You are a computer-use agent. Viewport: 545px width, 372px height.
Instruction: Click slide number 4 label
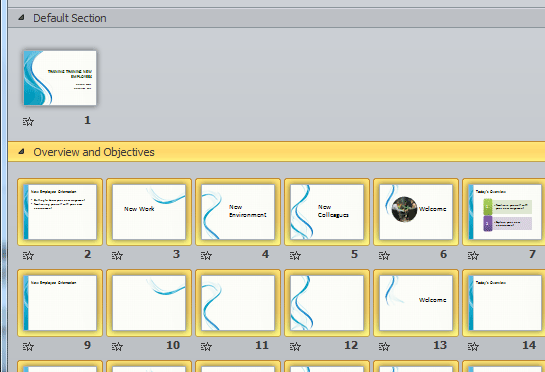click(x=266, y=254)
